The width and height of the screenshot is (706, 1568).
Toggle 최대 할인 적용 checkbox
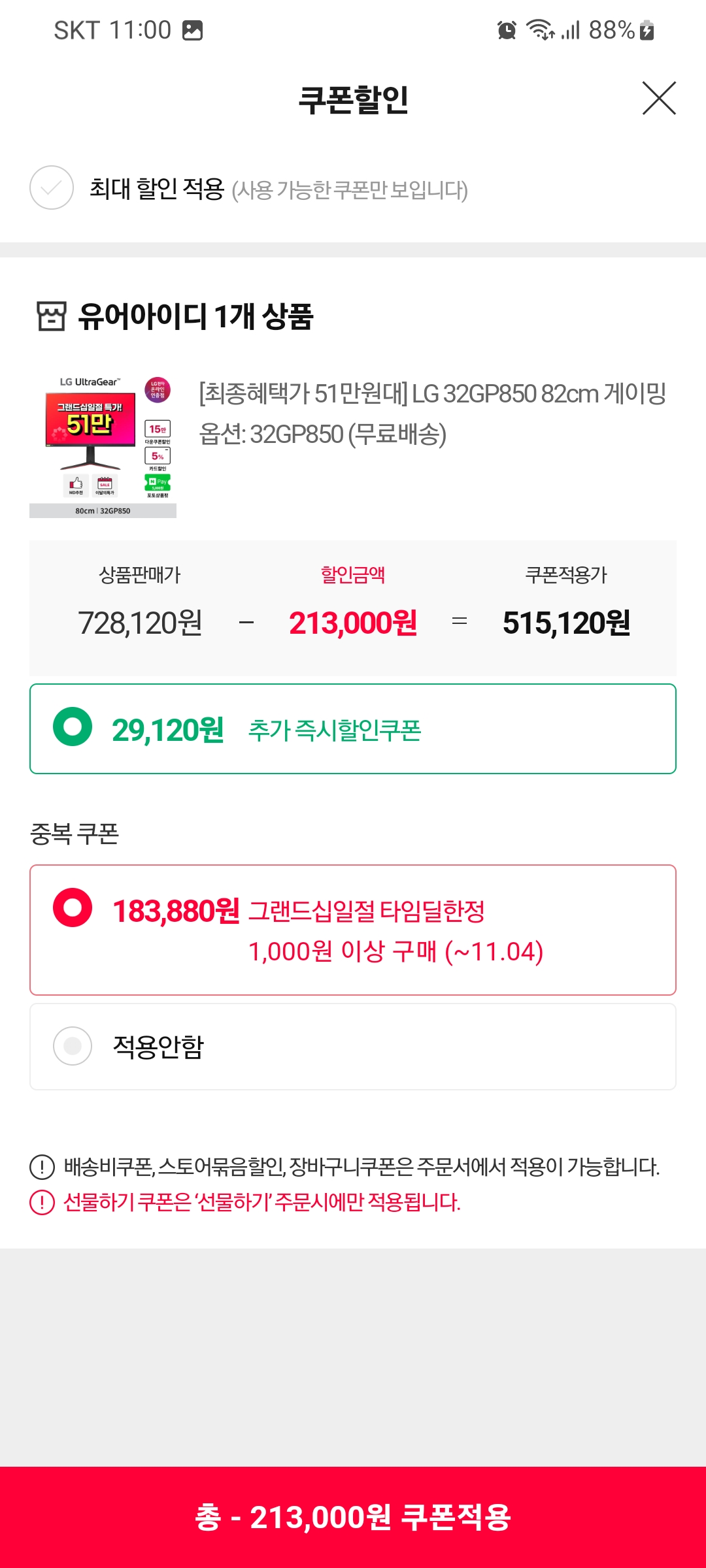(52, 188)
